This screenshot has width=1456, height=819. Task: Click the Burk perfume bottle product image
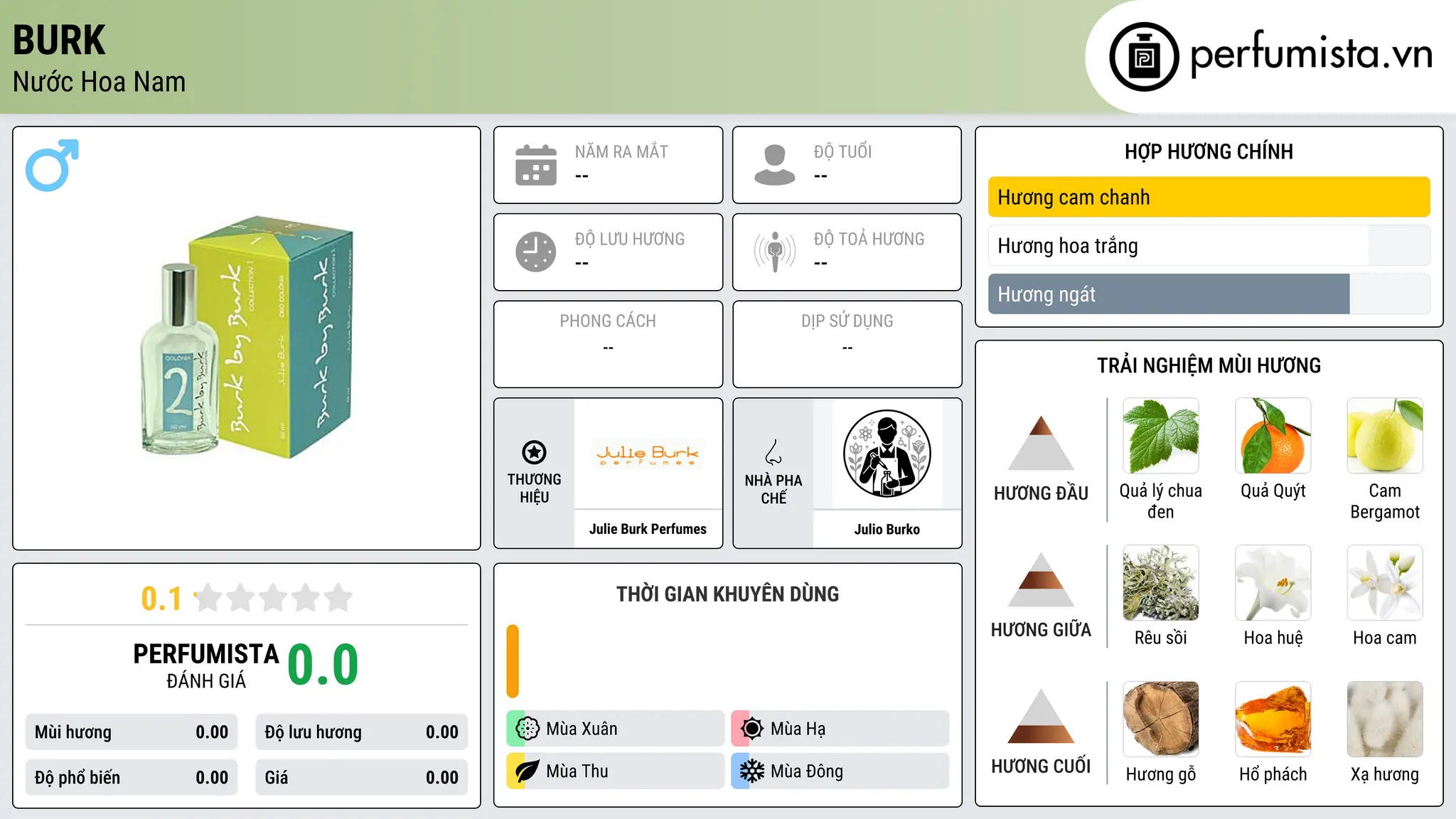tap(247, 337)
